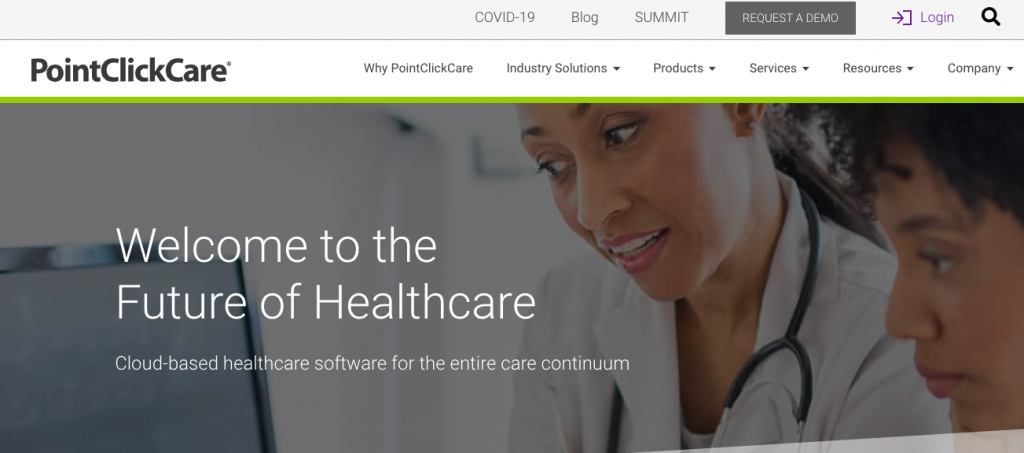
Task: Go to the Blog page
Action: [x=584, y=18]
